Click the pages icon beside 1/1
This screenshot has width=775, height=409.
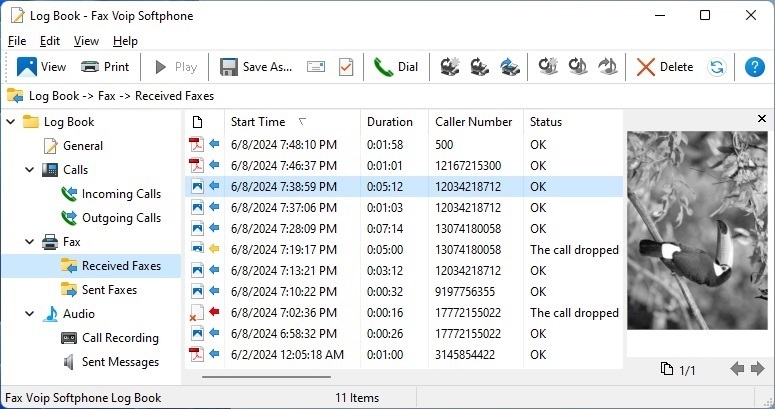pos(667,369)
